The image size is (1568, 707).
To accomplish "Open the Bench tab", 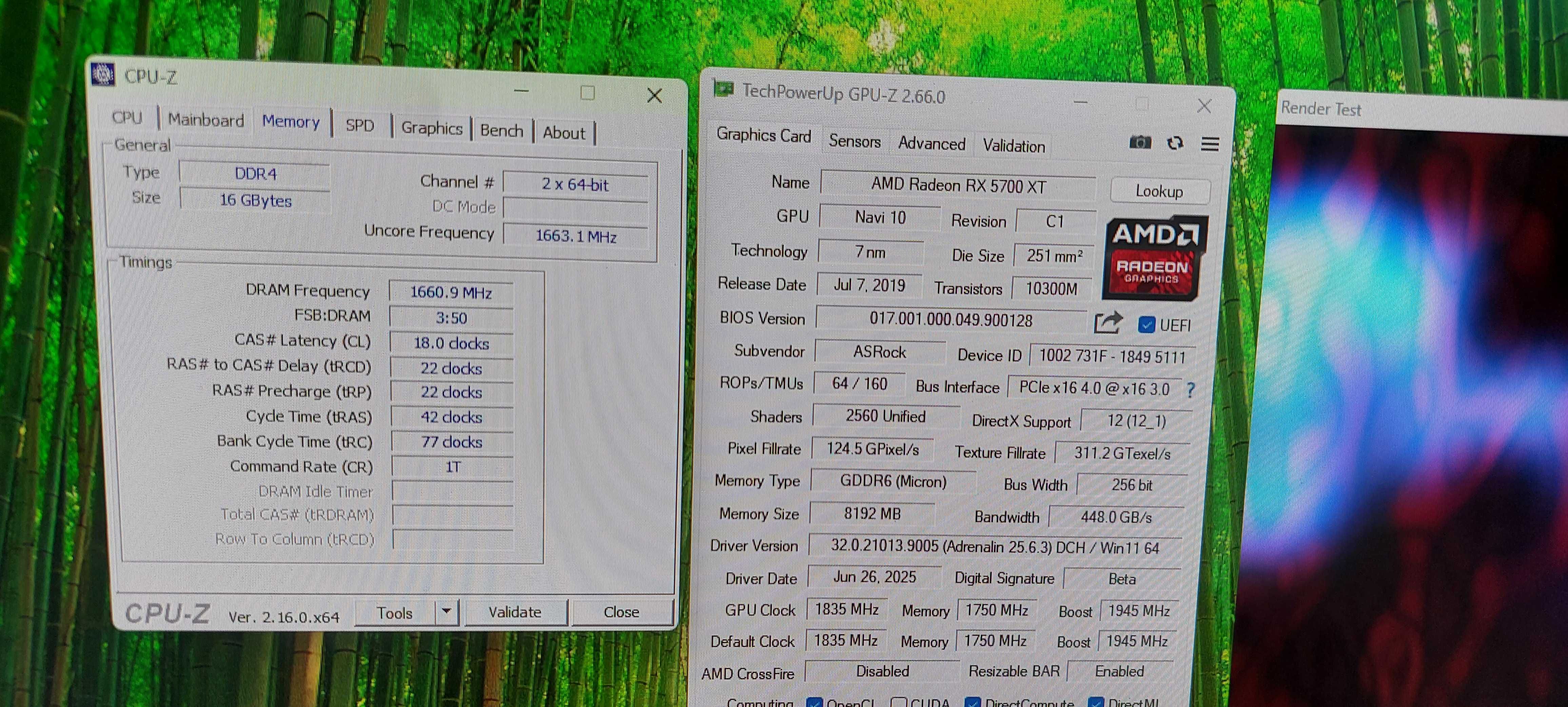I will tap(502, 130).
